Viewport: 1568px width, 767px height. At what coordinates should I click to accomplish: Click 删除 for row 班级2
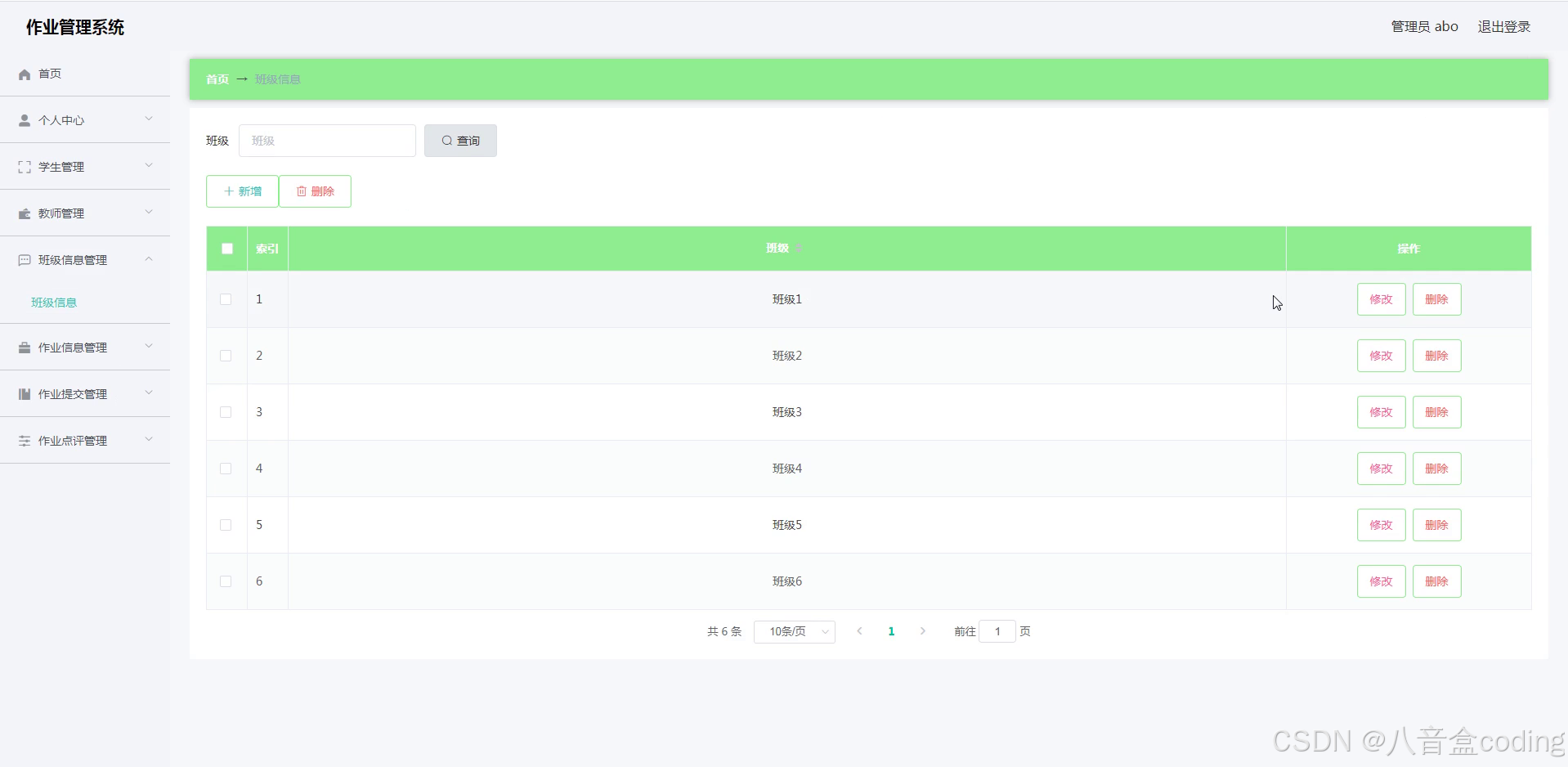[1436, 356]
